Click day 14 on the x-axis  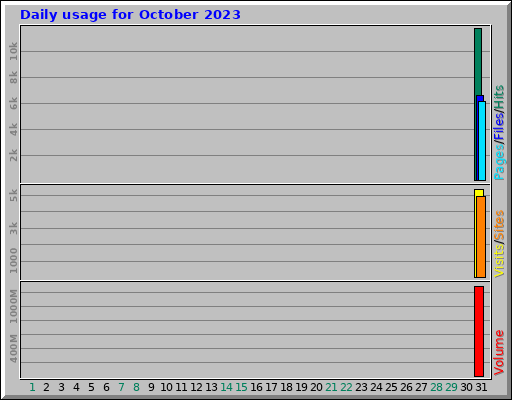[226, 387]
